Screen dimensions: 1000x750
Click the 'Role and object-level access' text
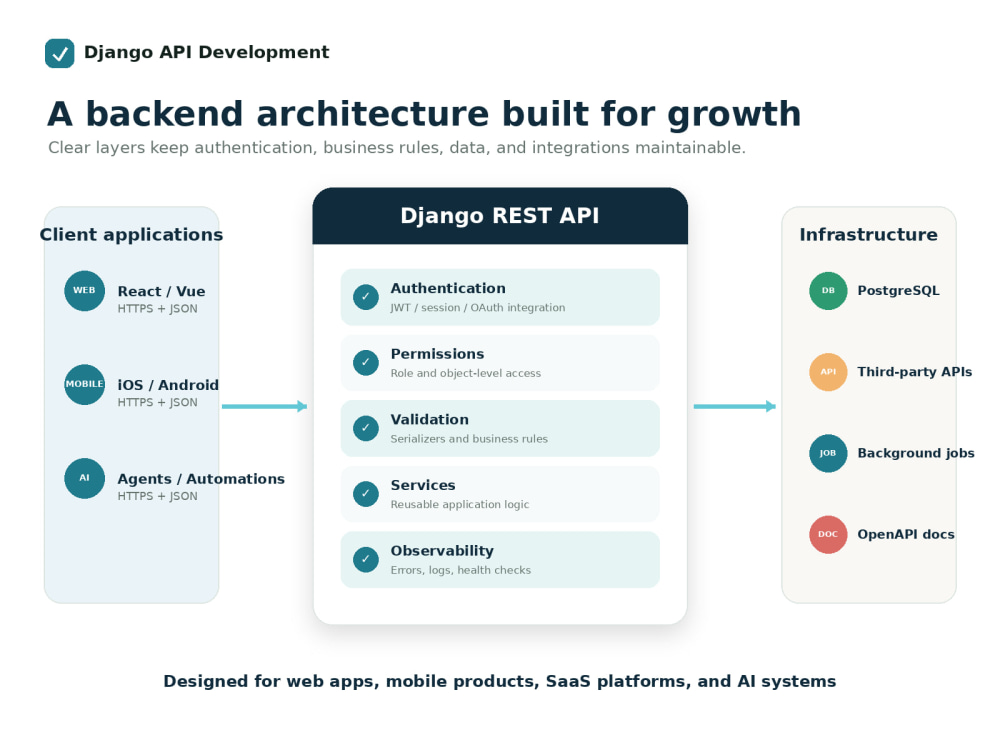click(466, 373)
